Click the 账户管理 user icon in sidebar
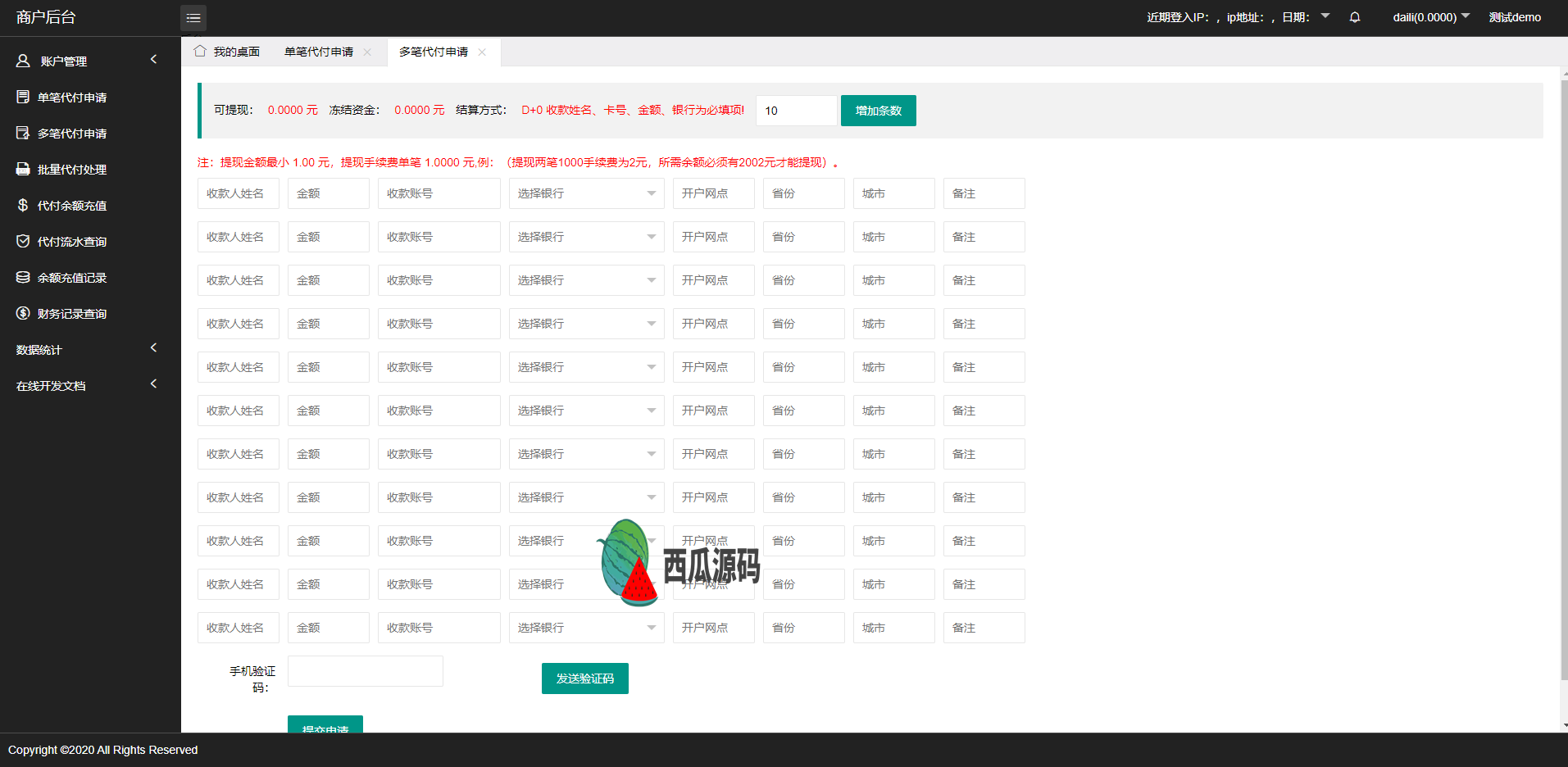This screenshot has width=1568, height=767. click(x=23, y=61)
